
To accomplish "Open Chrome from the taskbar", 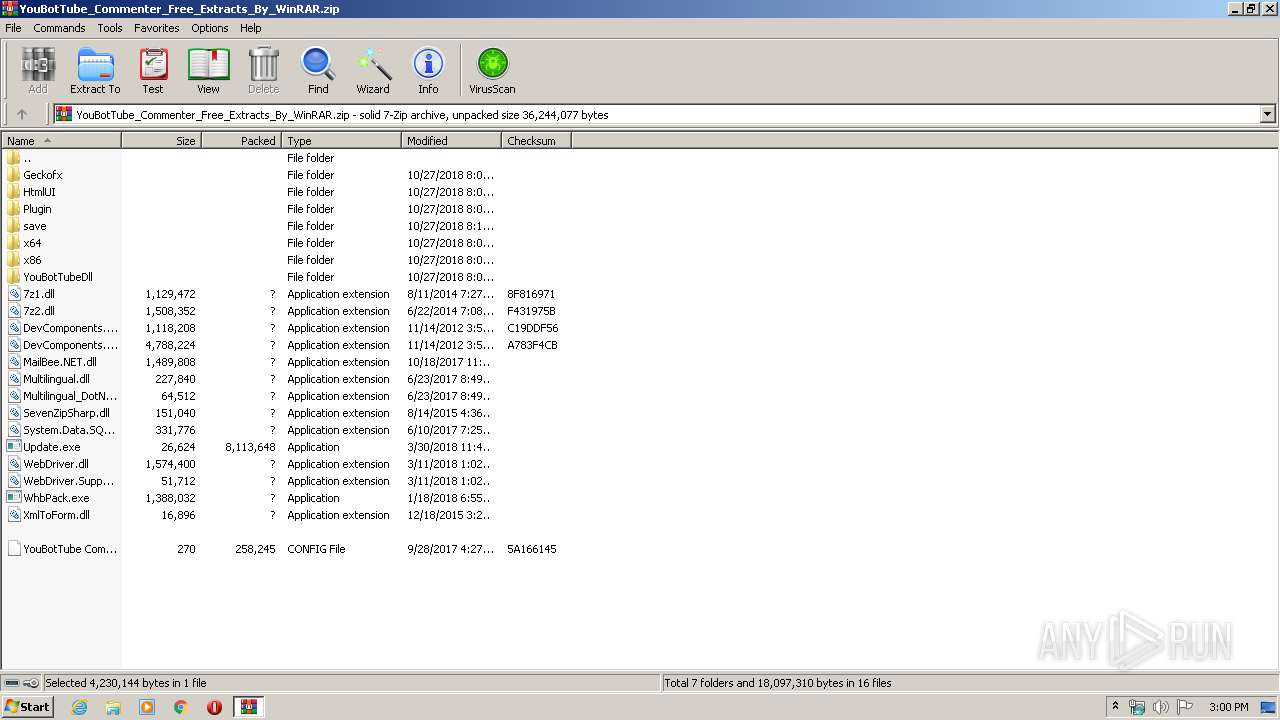I will (181, 707).
